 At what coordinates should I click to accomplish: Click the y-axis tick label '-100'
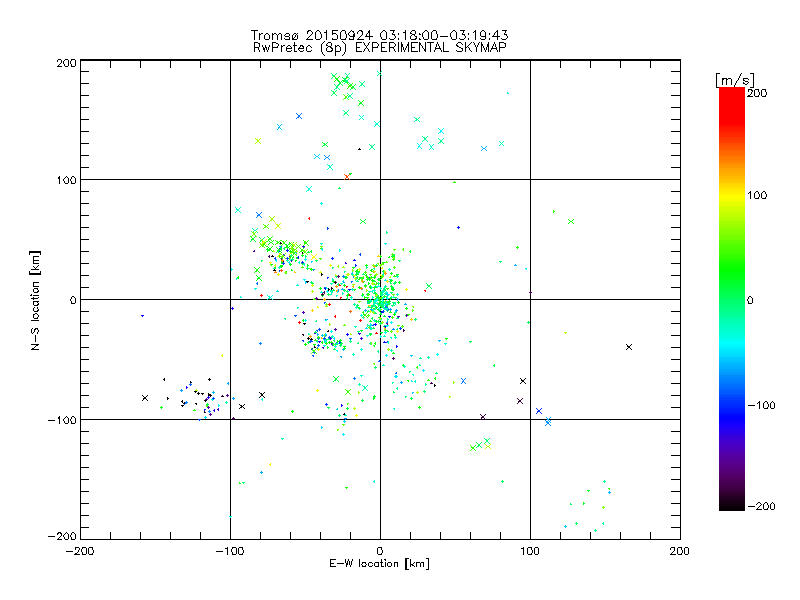coord(62,420)
